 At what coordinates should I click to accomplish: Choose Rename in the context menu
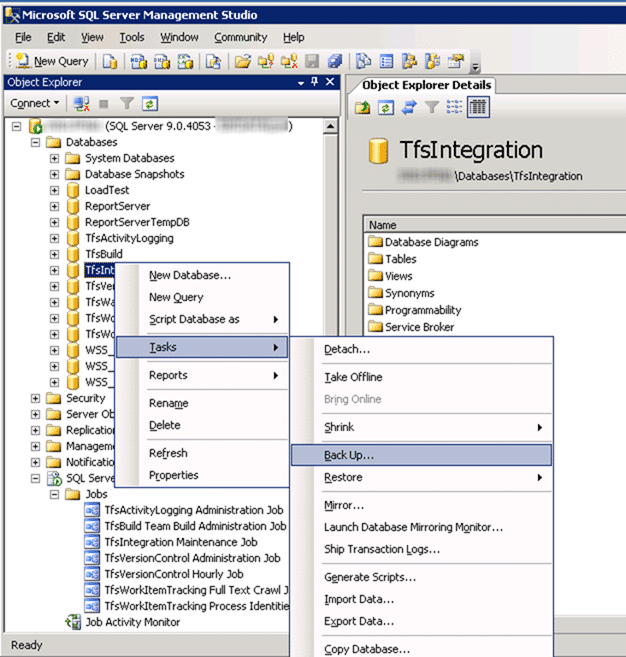(202, 404)
